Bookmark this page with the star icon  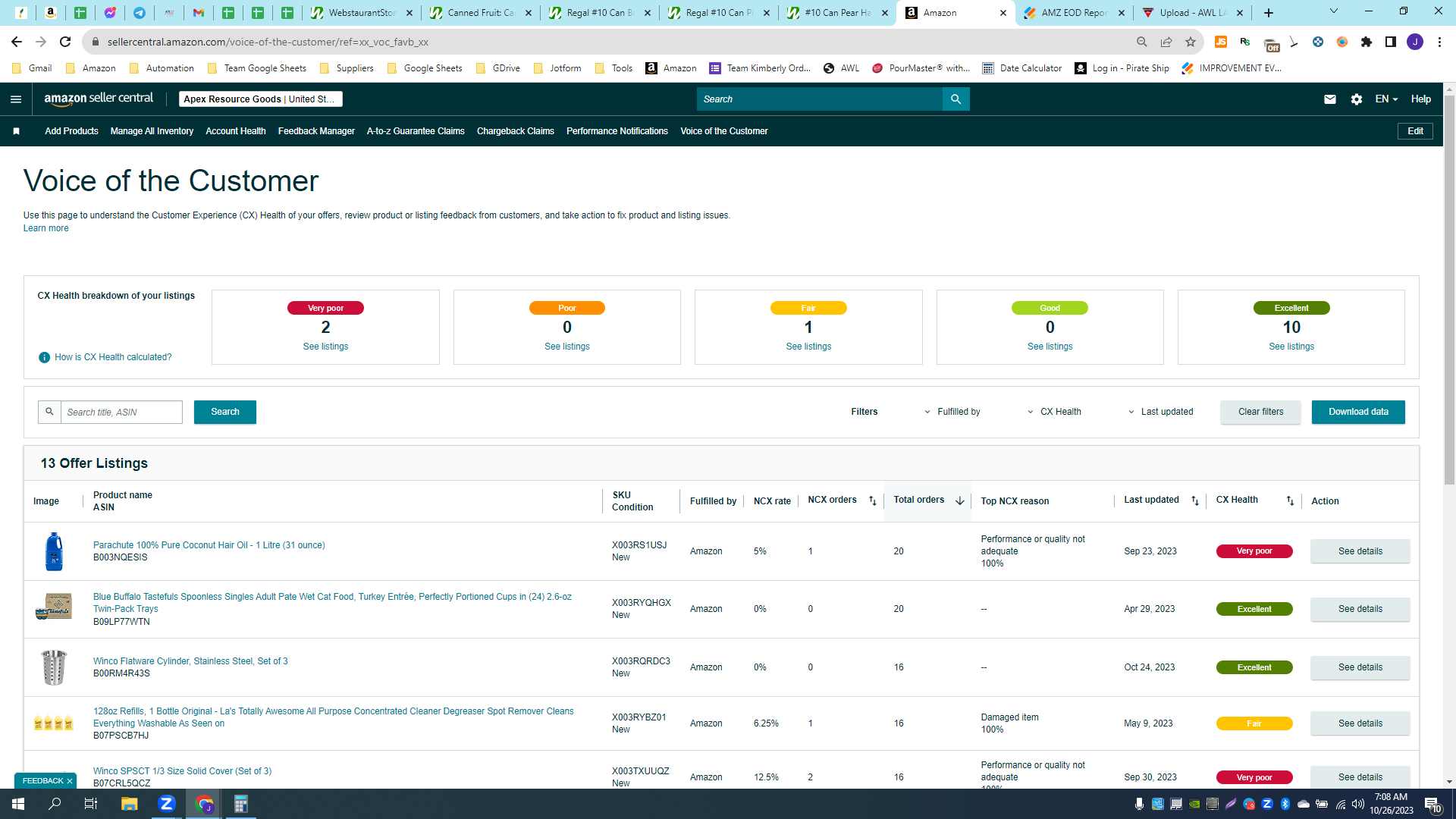(1191, 42)
